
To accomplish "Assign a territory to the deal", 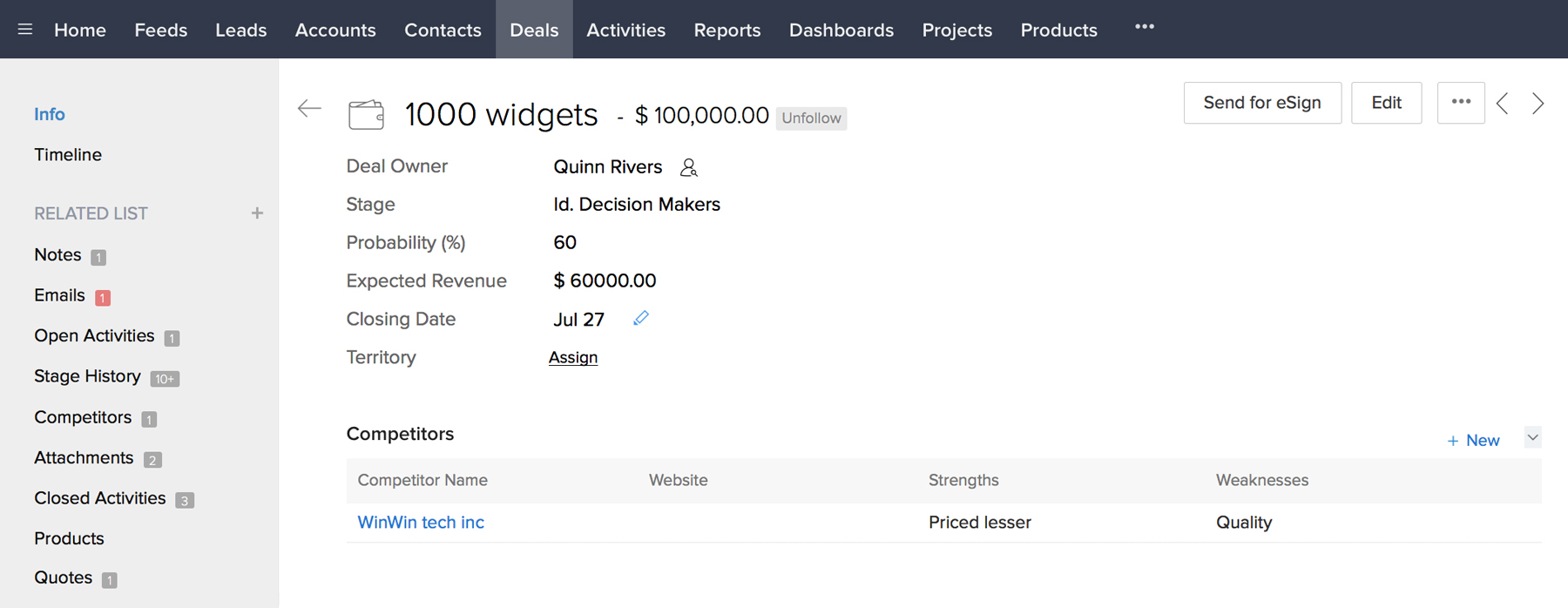I will (x=573, y=358).
